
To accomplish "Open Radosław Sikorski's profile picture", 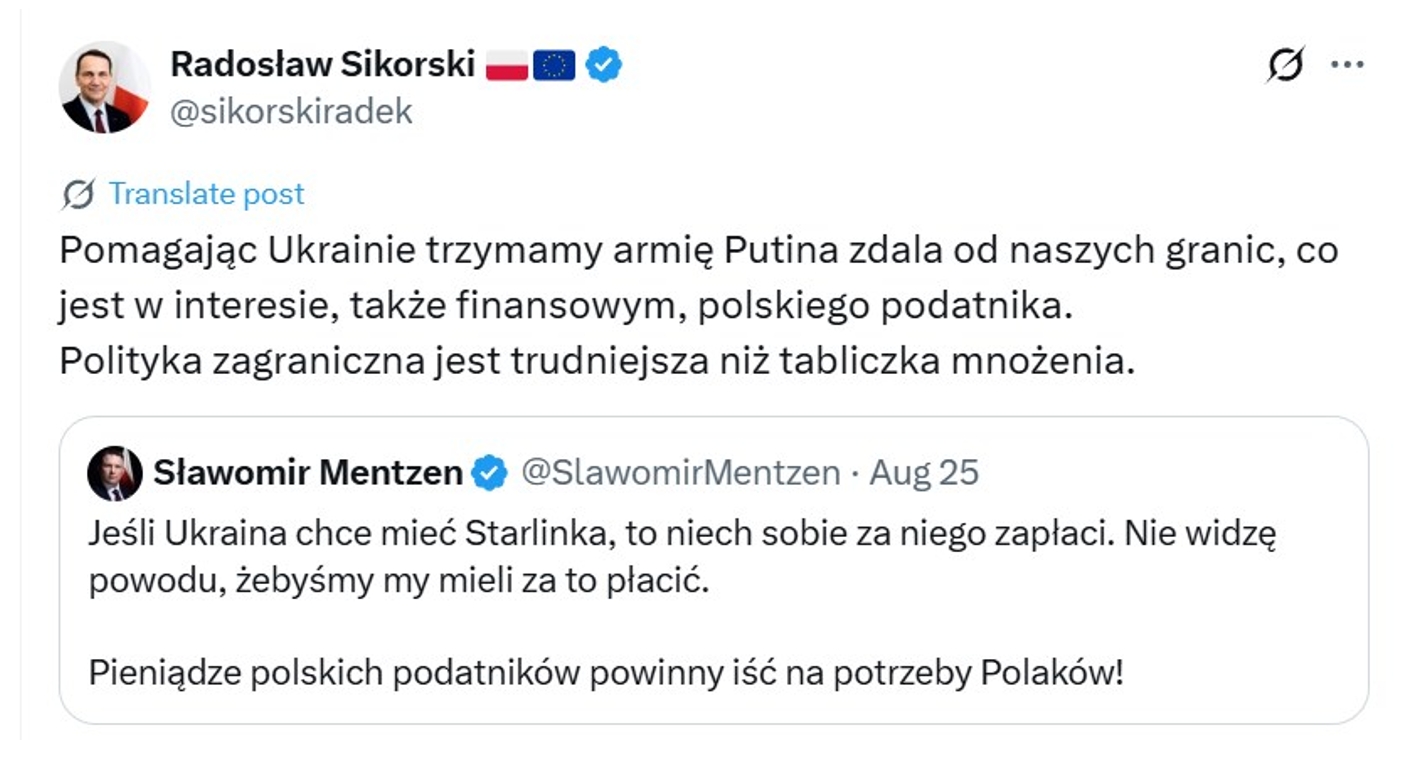I will pos(105,86).
